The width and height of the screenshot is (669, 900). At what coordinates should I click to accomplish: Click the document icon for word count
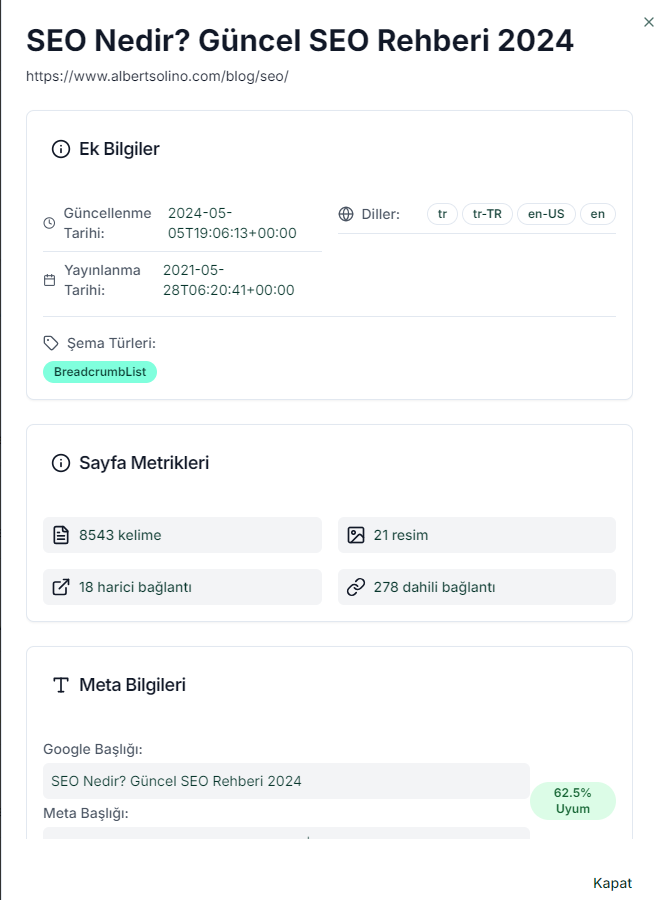61,535
